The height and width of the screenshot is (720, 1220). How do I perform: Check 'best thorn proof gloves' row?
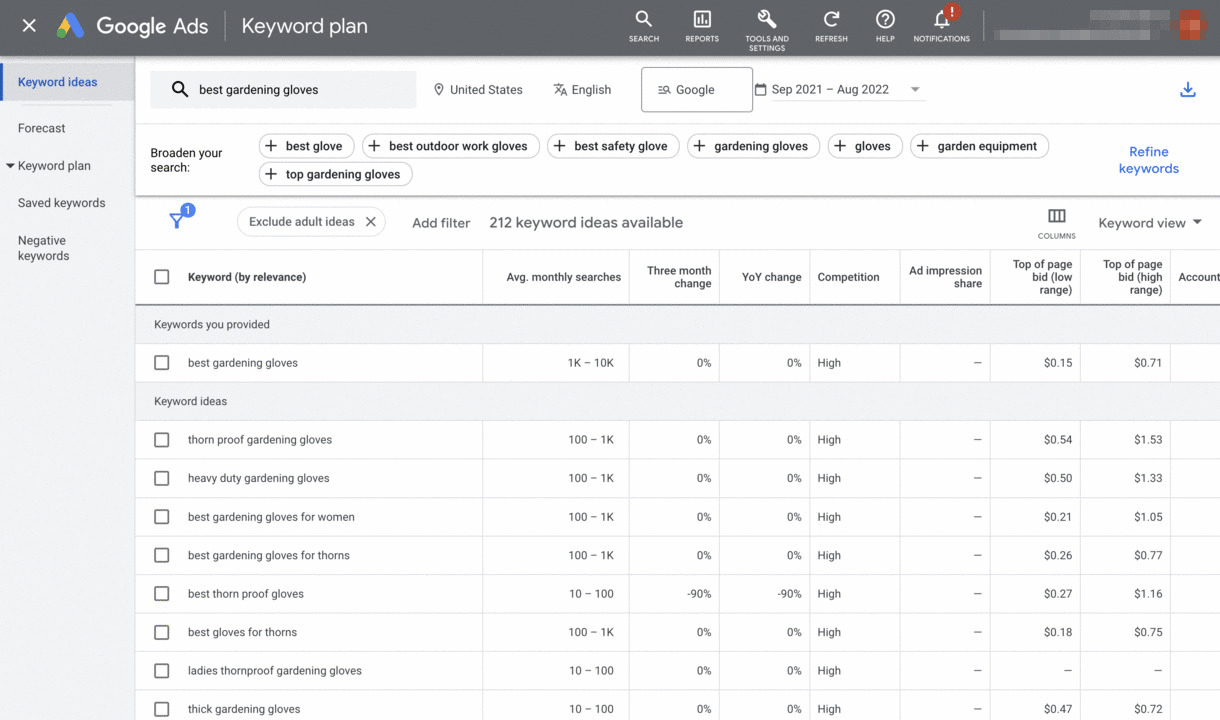(162, 594)
